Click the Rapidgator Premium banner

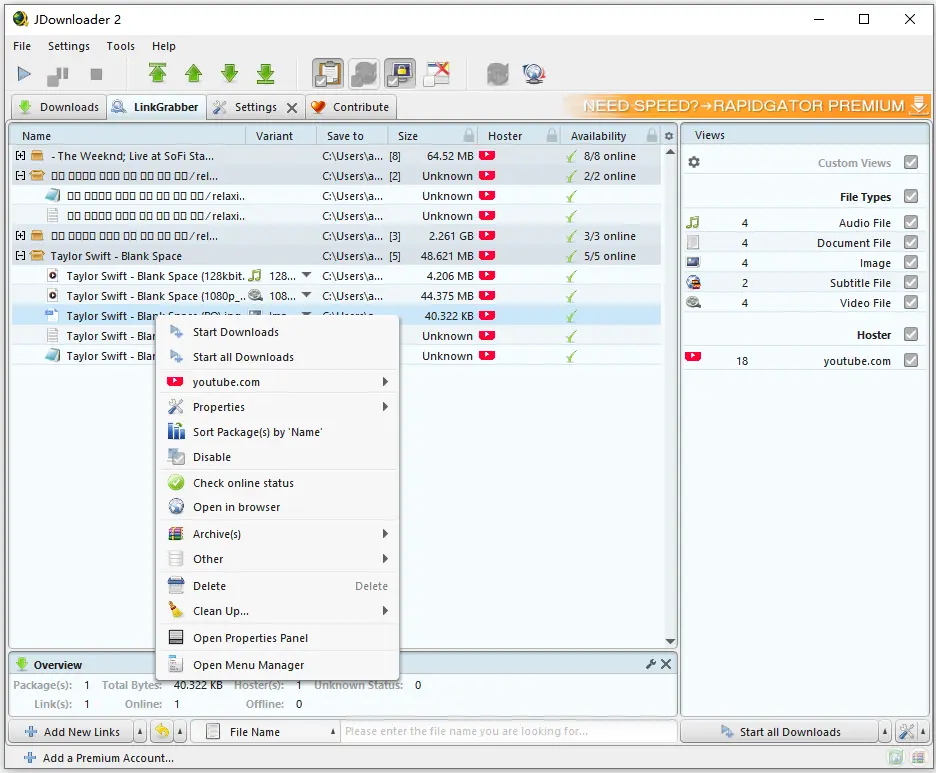point(746,106)
